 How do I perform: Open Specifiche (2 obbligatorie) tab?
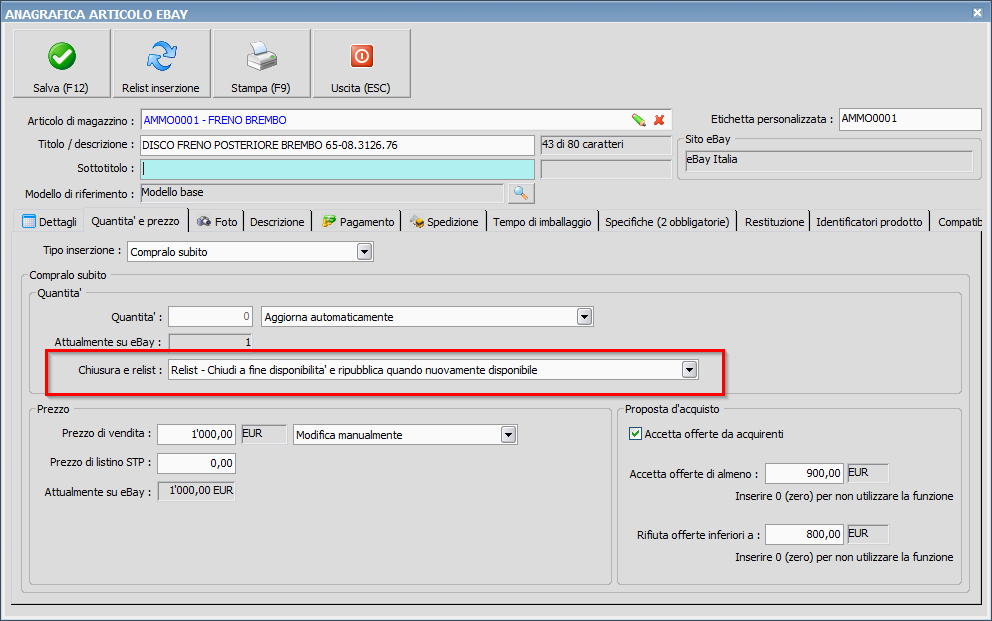667,222
